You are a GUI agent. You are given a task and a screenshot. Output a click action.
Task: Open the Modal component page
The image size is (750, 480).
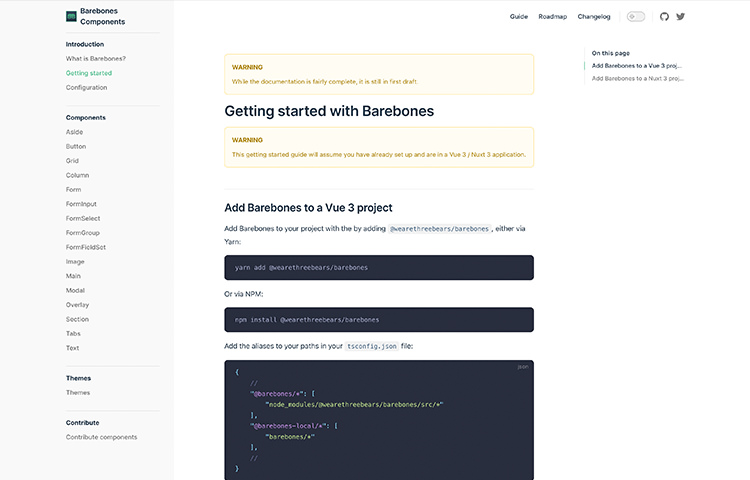pos(75,290)
